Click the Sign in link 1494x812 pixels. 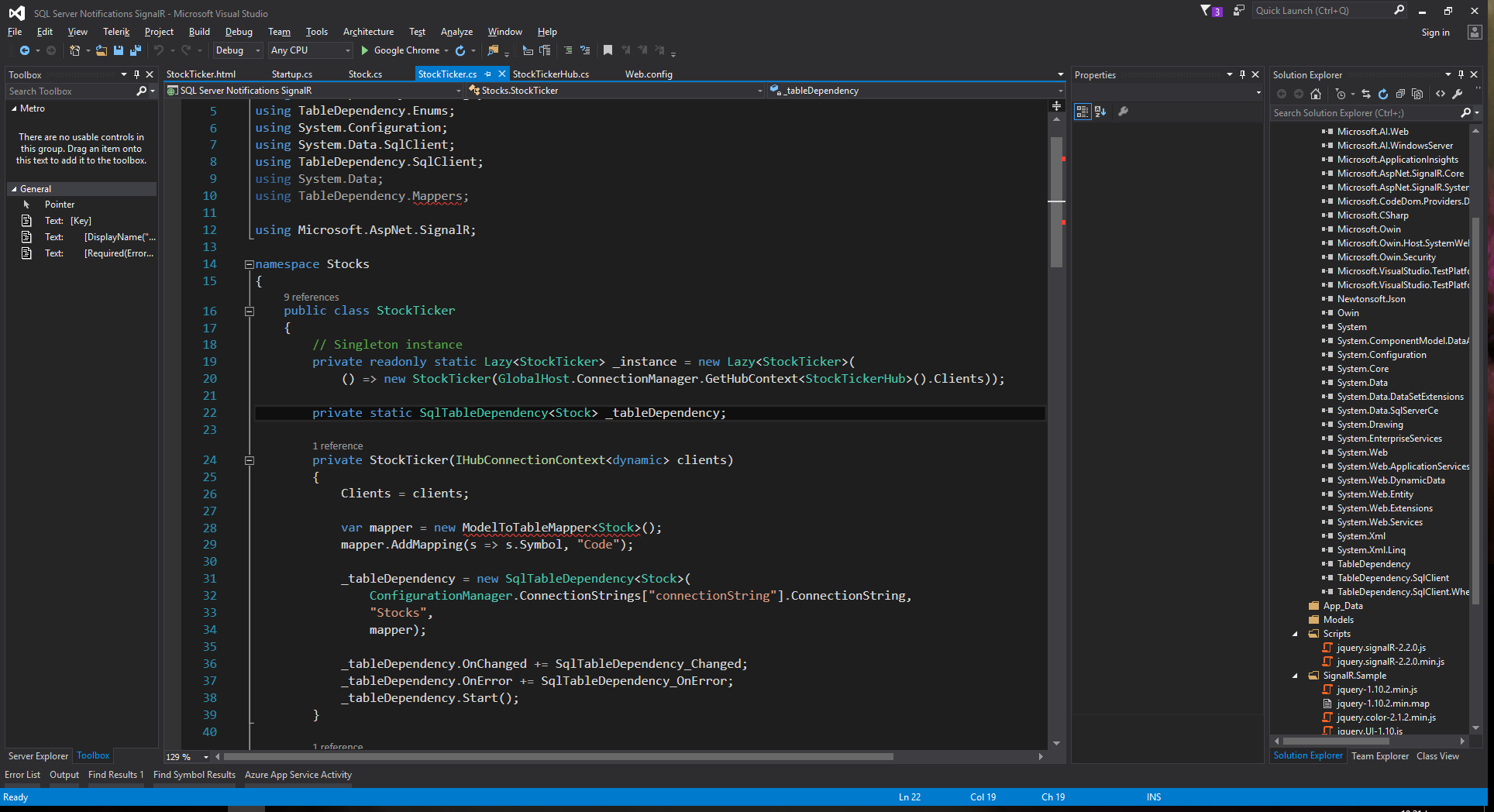(x=1434, y=32)
